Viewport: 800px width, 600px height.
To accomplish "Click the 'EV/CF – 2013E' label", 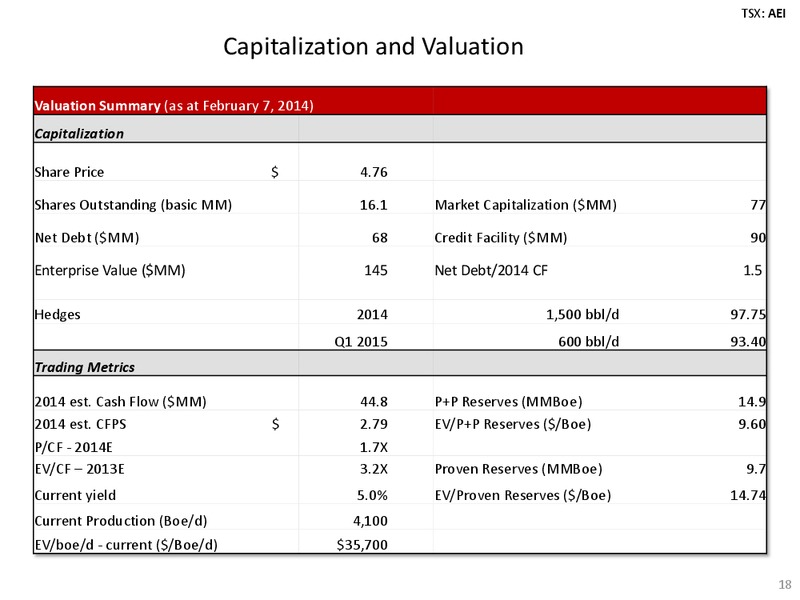I will point(79,469).
